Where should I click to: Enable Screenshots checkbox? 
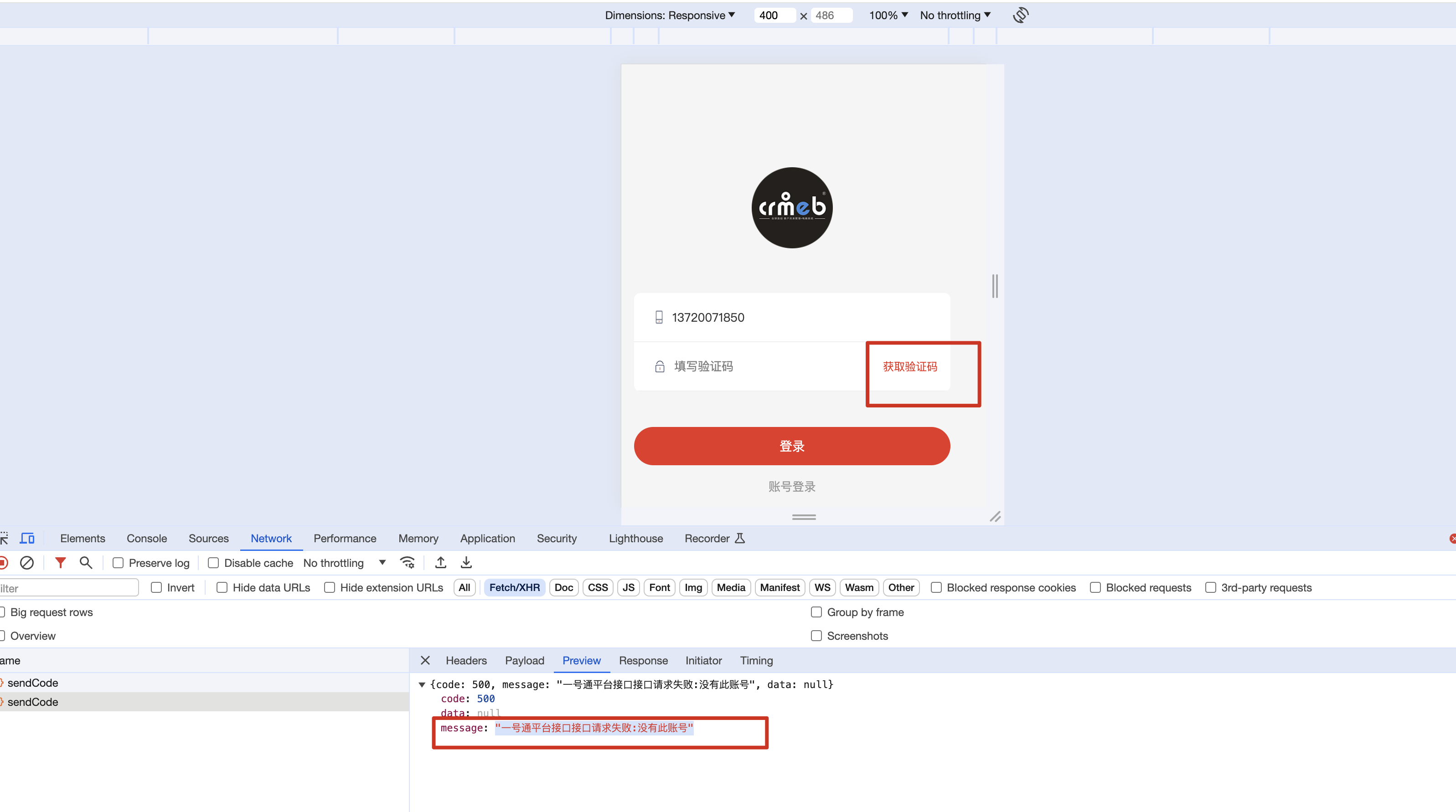[816, 636]
